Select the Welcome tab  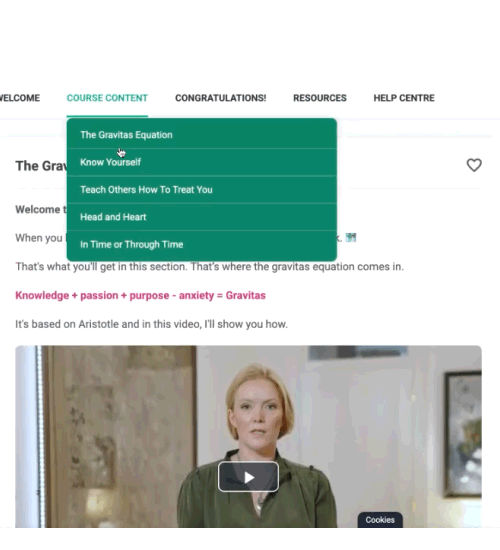click(20, 98)
